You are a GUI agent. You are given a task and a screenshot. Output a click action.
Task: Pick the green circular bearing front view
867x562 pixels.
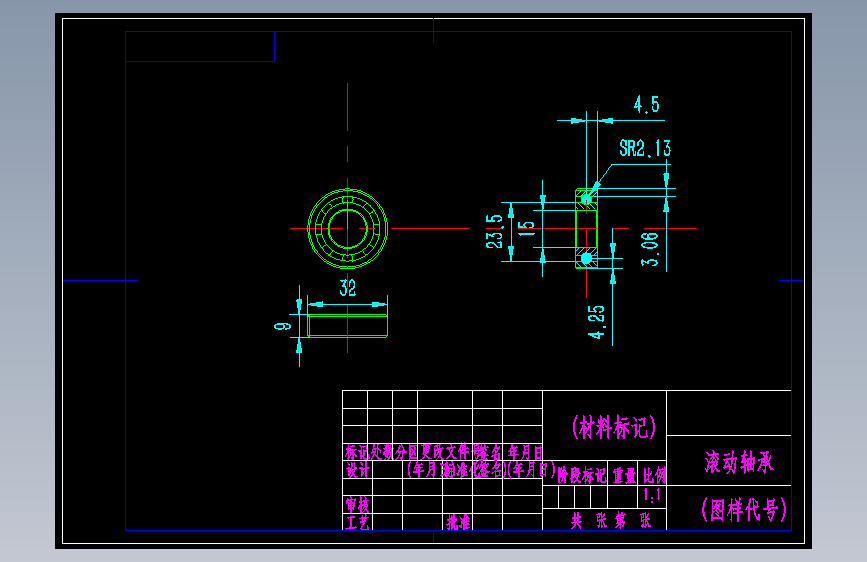tap(347, 228)
